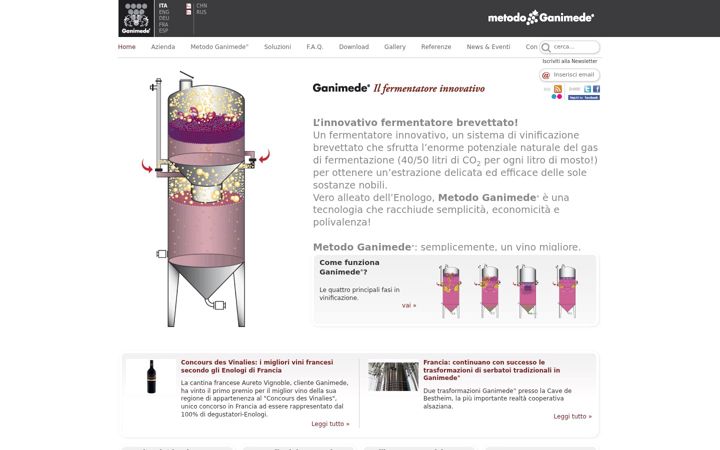Open the Gallery menu item
Screen dimensions: 720x450
(x=395, y=47)
